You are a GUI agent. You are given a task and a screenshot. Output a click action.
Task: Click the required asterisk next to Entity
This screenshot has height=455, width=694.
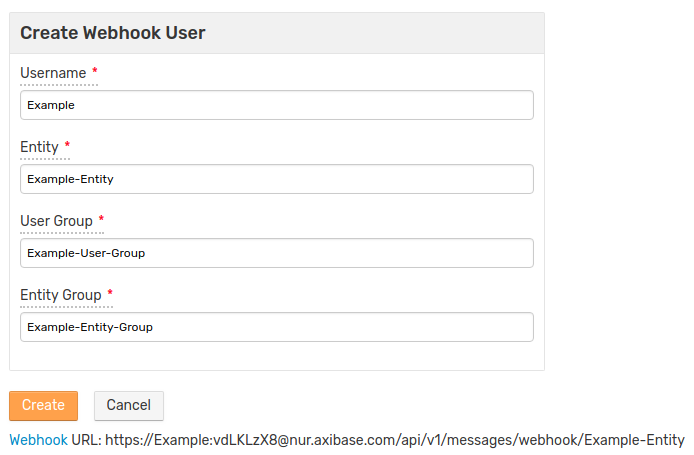point(67,144)
